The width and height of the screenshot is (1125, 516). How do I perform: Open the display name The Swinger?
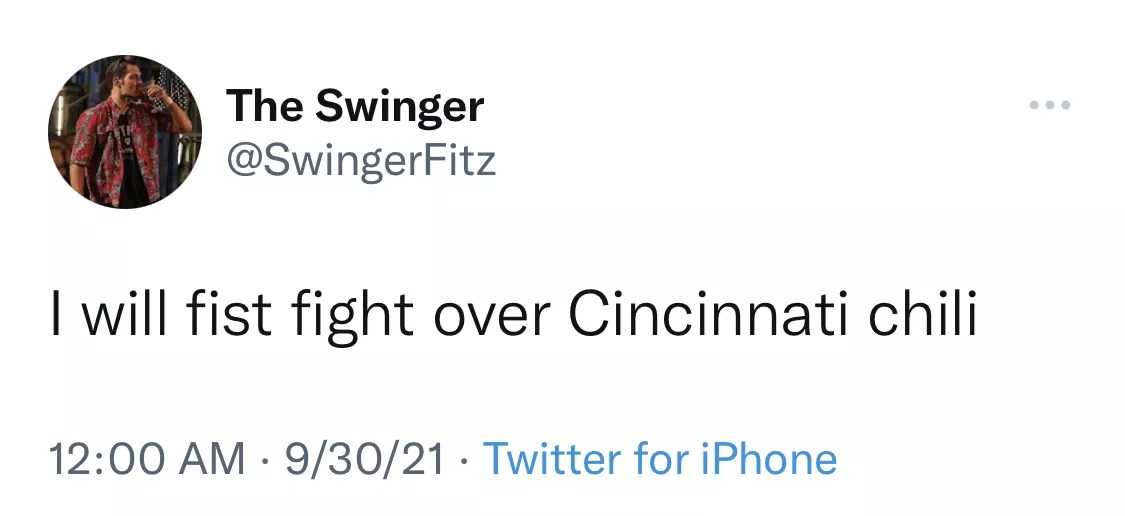[x=355, y=106]
